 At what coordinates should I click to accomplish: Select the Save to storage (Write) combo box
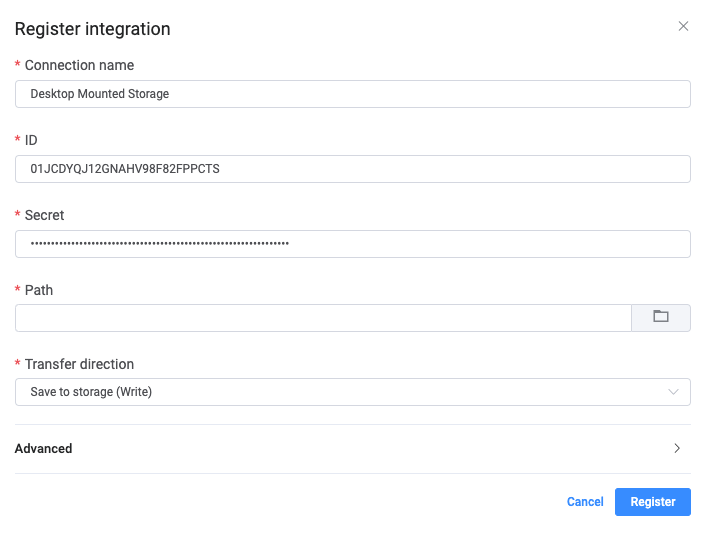pyautogui.click(x=340, y=392)
